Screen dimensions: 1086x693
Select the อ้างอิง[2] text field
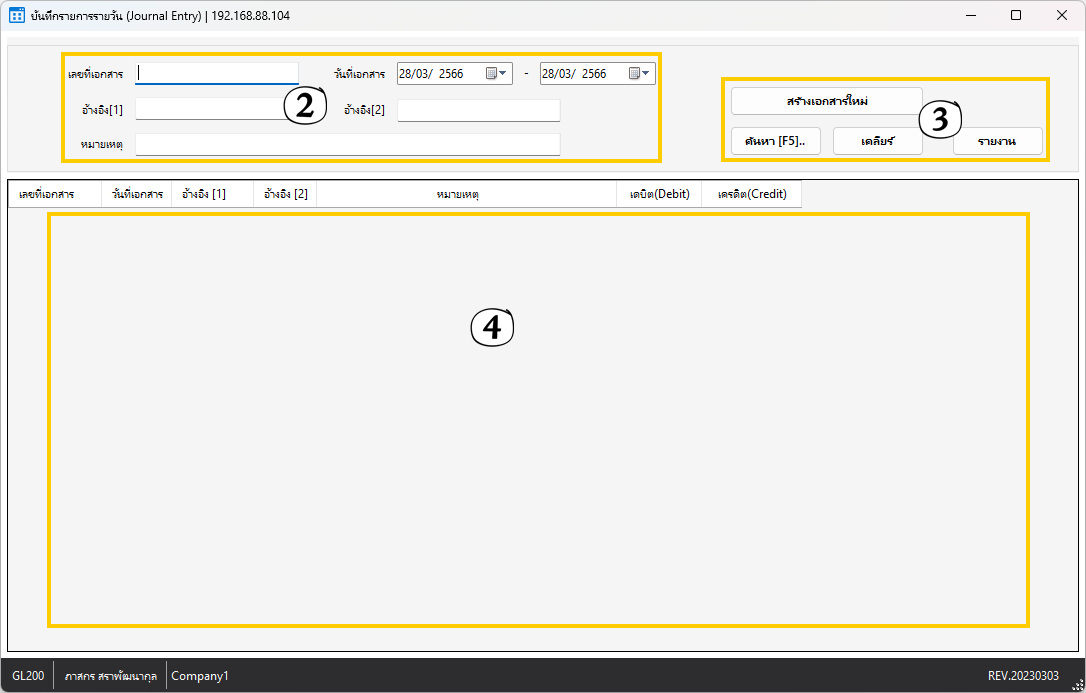click(478, 110)
